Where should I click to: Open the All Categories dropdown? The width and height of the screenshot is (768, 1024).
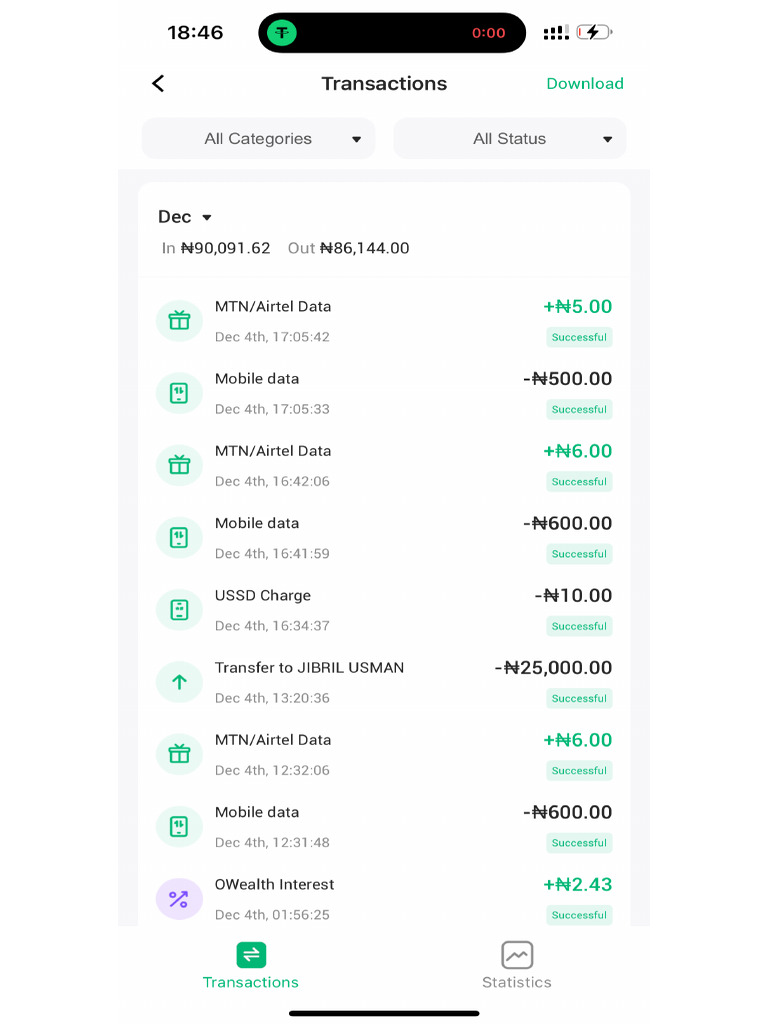pyautogui.click(x=258, y=139)
